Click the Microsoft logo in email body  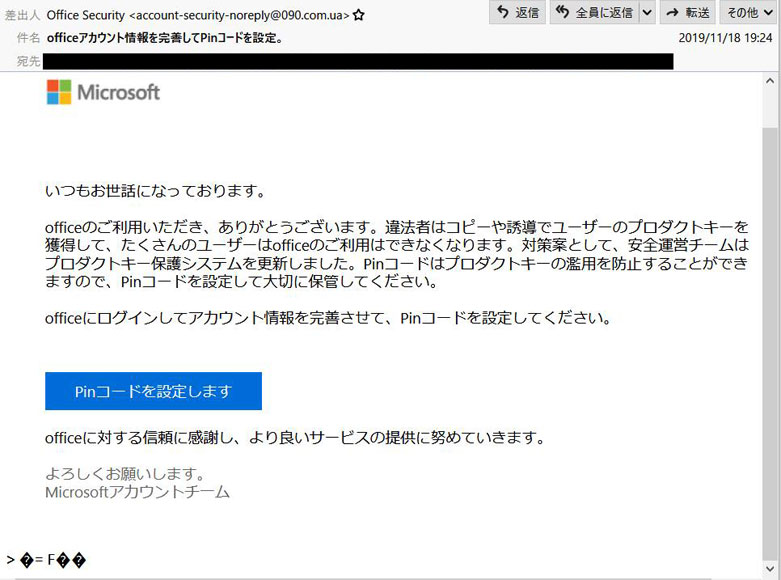coord(103,92)
